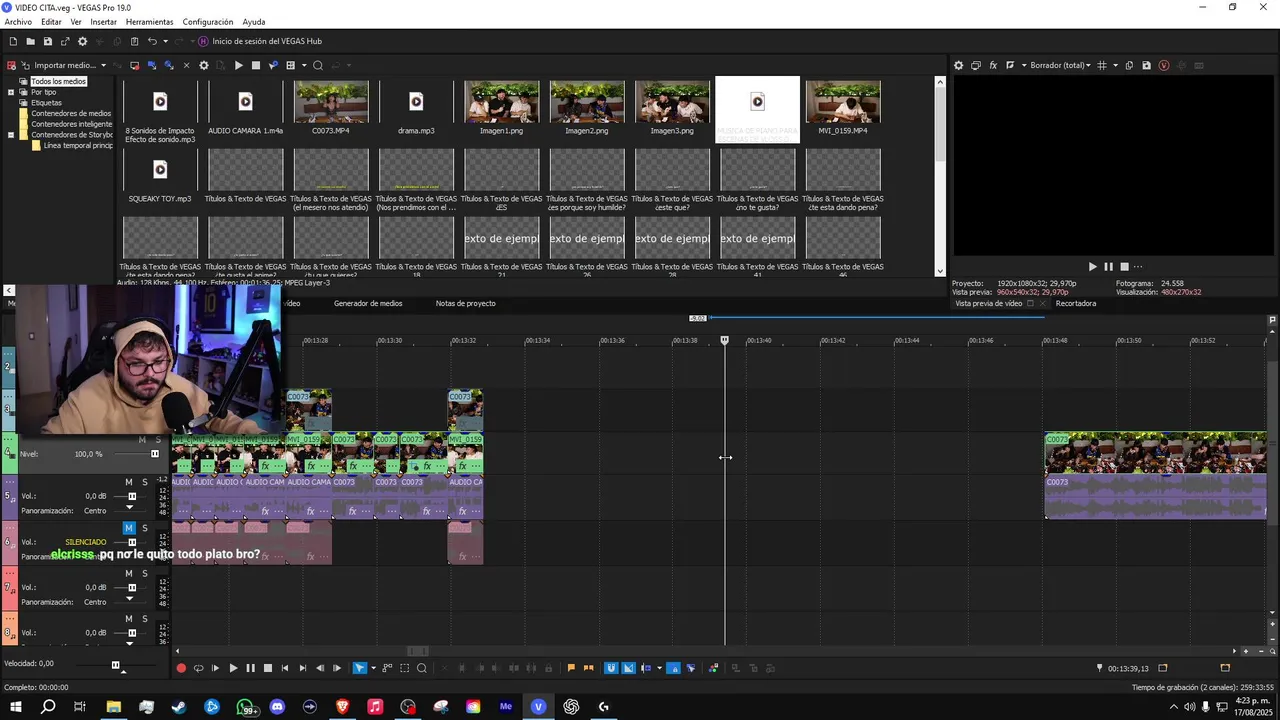Copy snapshot to clipboard in preview
The height and width of the screenshot is (720, 1280).
click(1129, 65)
